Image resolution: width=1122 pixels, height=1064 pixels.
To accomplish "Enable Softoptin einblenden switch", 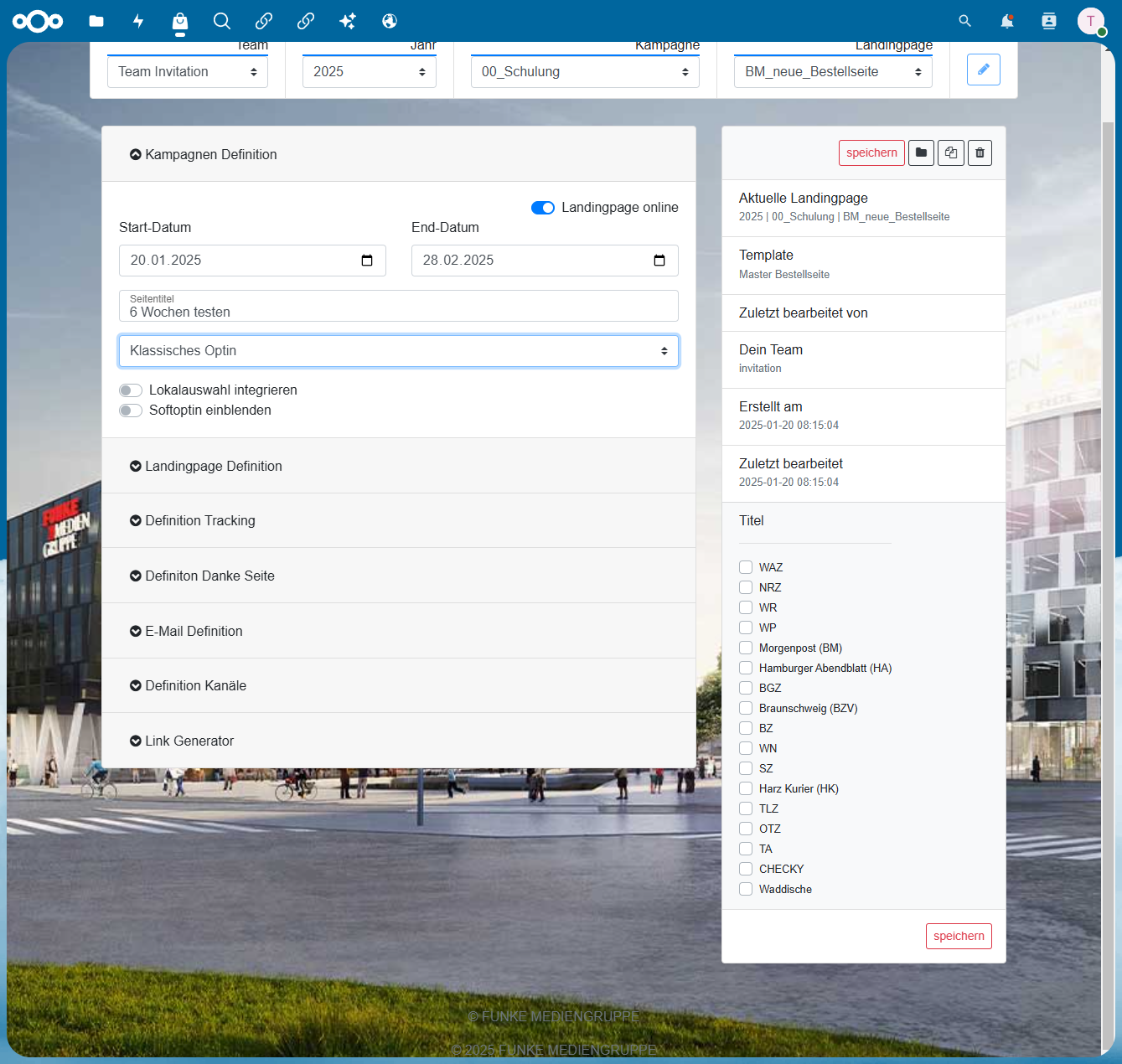I will 131,411.
